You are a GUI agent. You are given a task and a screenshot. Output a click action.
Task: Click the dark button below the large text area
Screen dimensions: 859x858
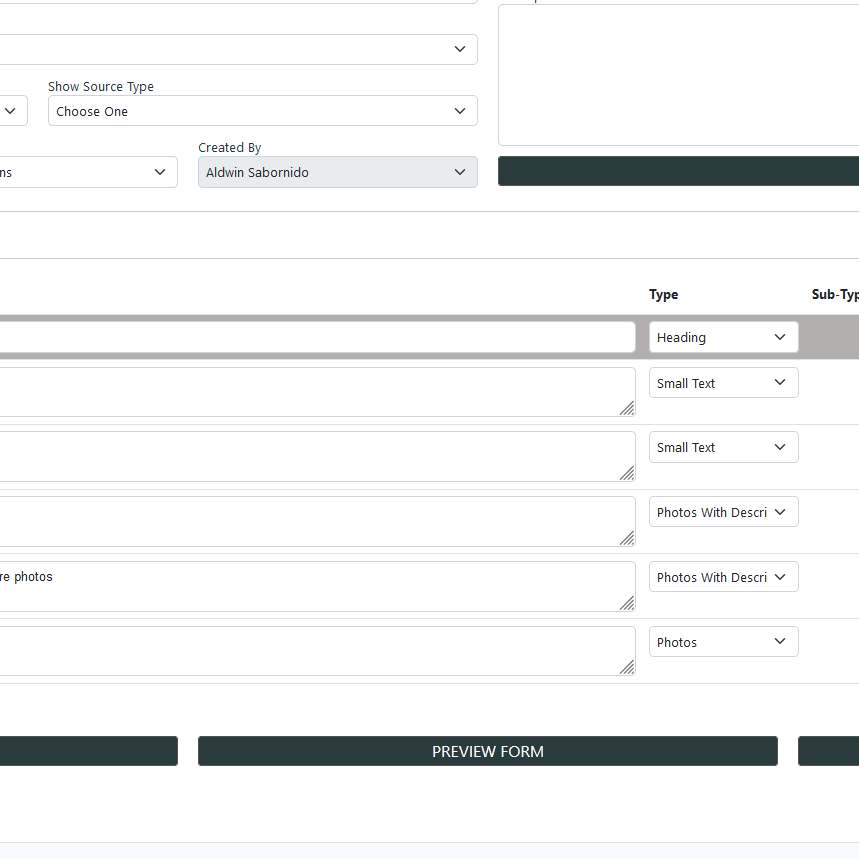[x=678, y=171]
